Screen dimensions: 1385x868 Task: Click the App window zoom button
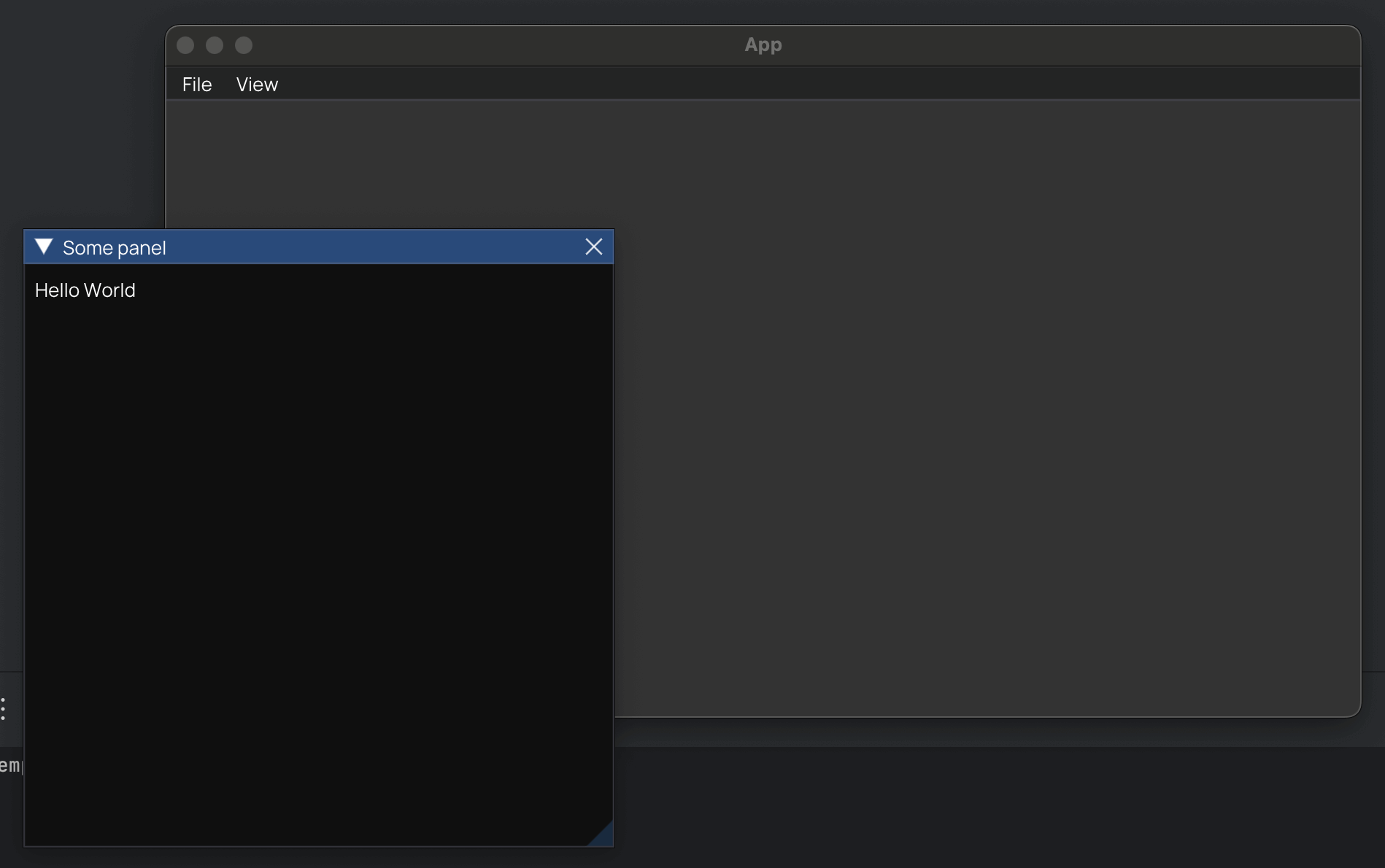pyautogui.click(x=244, y=45)
